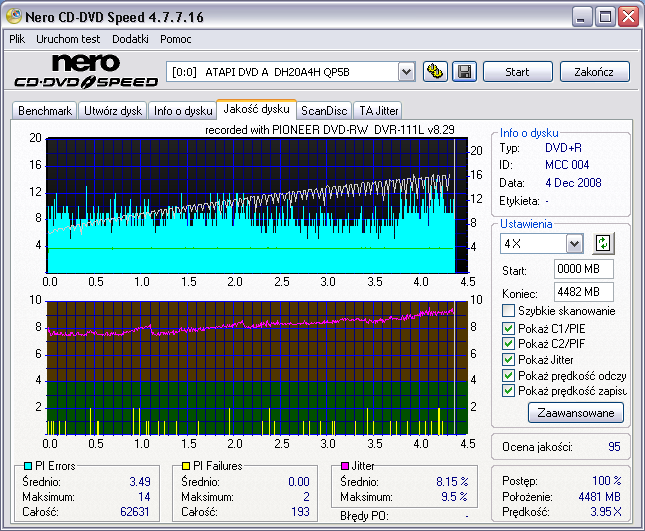Open the drive options icon with hand and disc
Image resolution: width=645 pixels, height=531 pixels.
[435, 72]
